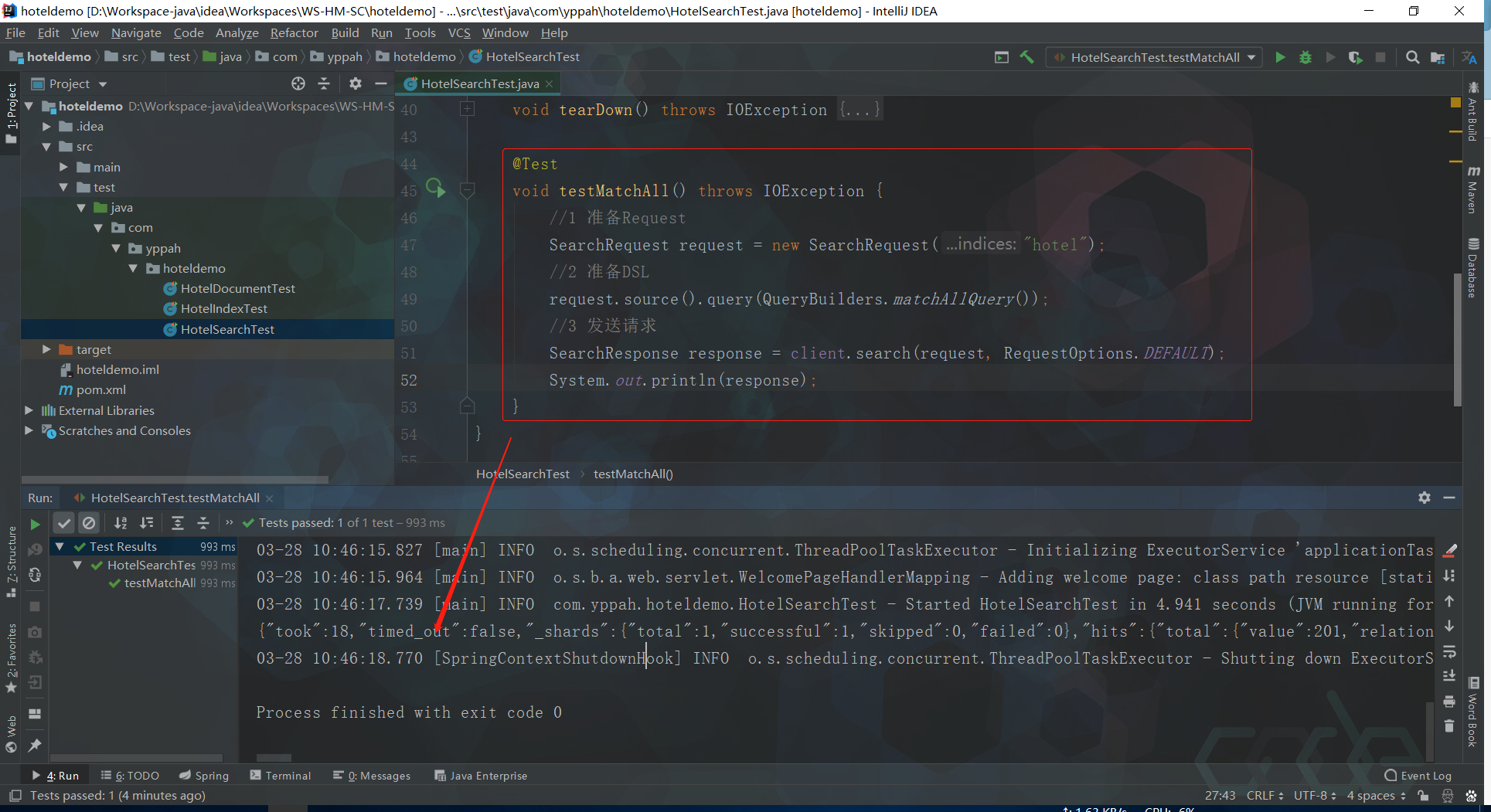Click testMatchAll() breadcrumb under editor

(x=633, y=474)
